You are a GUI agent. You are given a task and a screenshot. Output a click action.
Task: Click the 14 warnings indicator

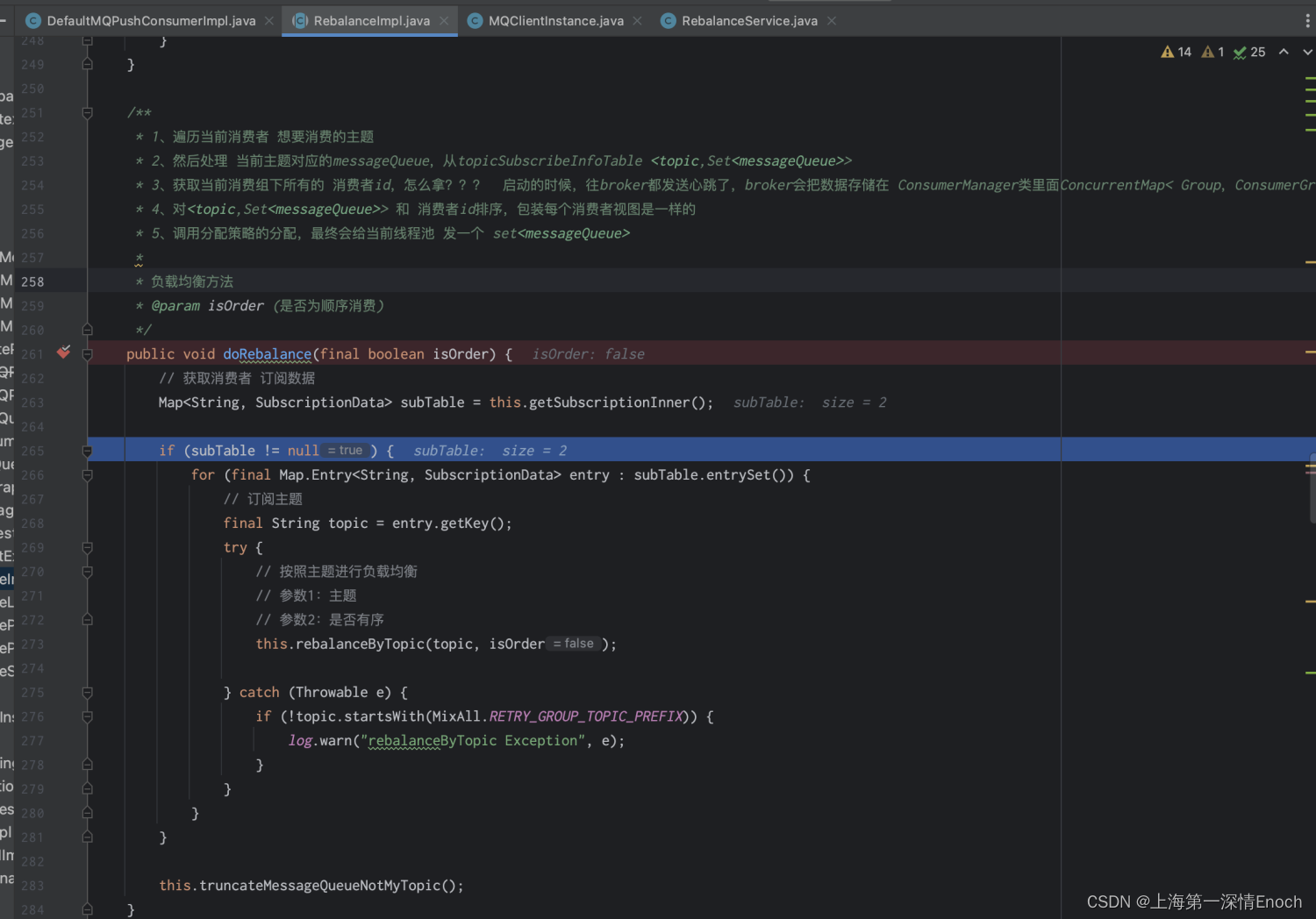pos(1176,52)
